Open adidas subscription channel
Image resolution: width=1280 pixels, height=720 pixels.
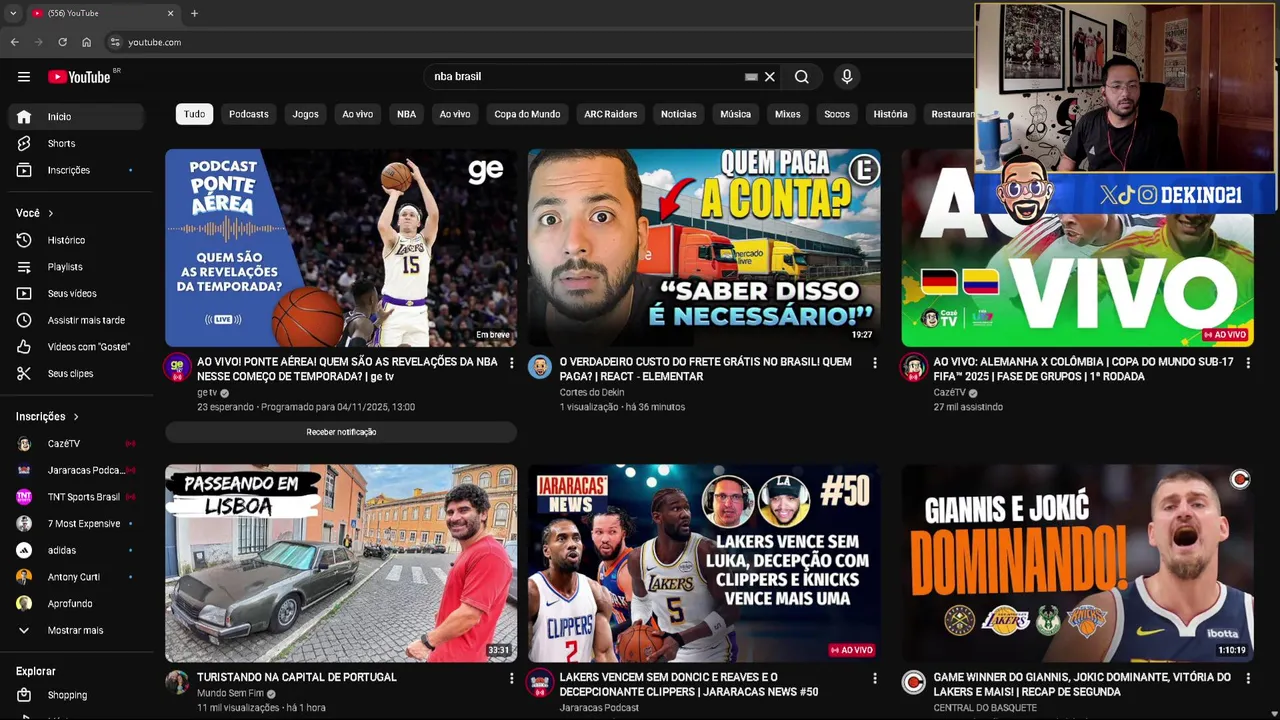click(76, 551)
